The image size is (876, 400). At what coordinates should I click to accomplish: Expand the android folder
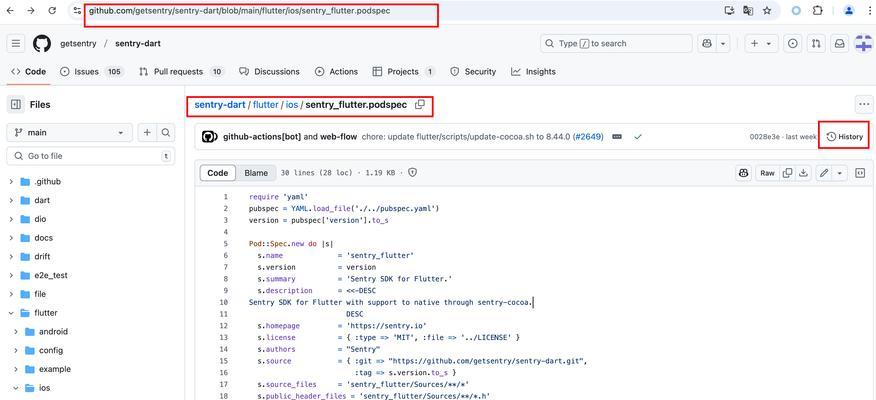click(16, 332)
